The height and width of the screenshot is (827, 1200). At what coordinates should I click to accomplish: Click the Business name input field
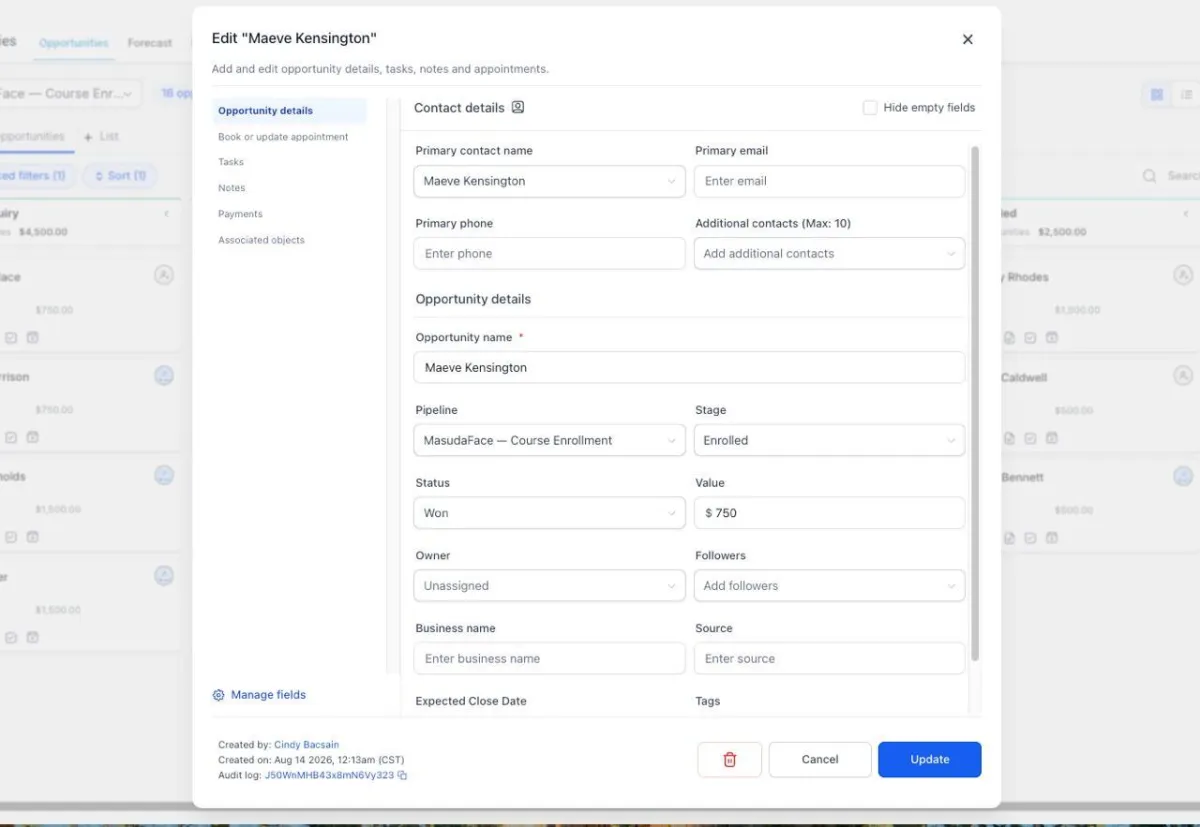549,659
